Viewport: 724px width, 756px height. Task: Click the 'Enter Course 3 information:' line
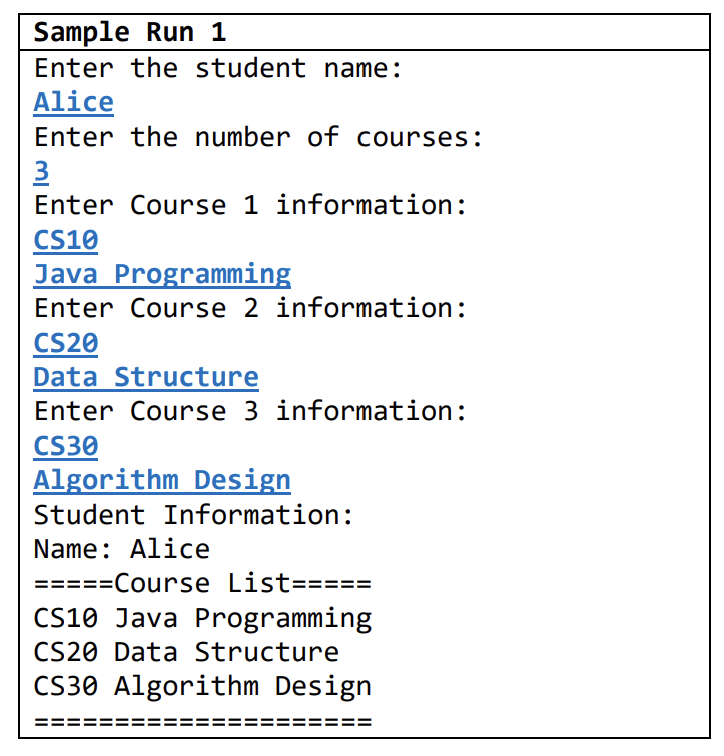[250, 411]
